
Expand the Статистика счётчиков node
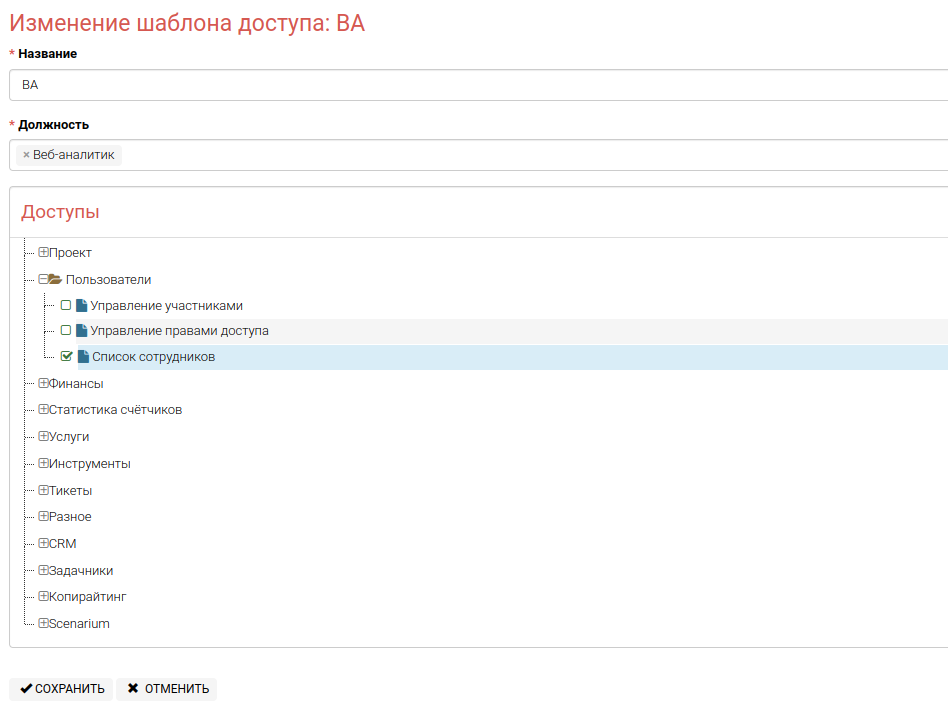43,410
